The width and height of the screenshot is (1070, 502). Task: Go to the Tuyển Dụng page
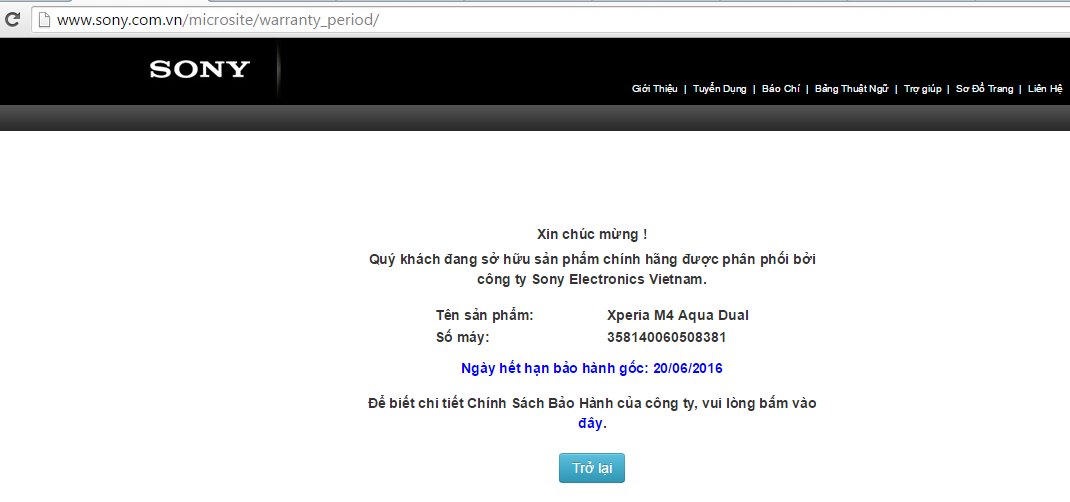pyautogui.click(x=720, y=89)
